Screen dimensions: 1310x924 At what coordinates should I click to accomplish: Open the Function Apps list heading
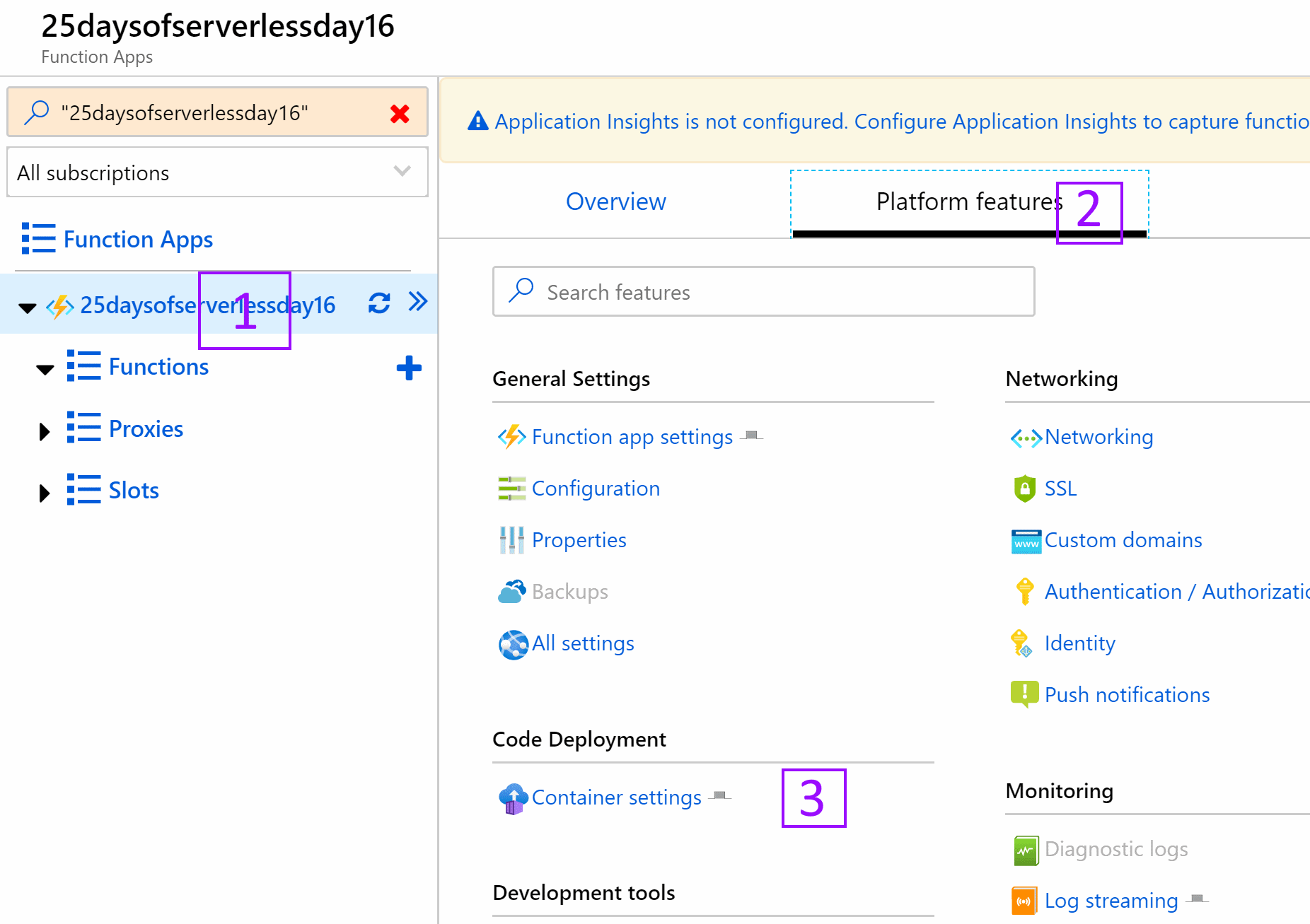(x=138, y=240)
